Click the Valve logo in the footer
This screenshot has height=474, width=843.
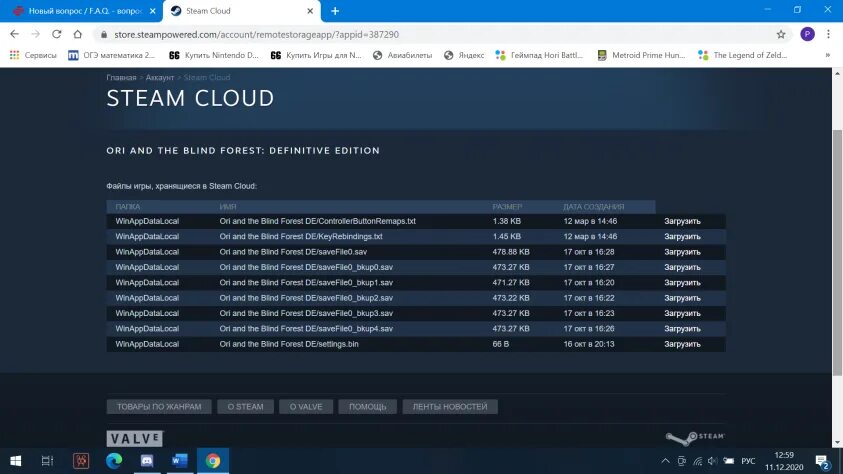coord(134,439)
